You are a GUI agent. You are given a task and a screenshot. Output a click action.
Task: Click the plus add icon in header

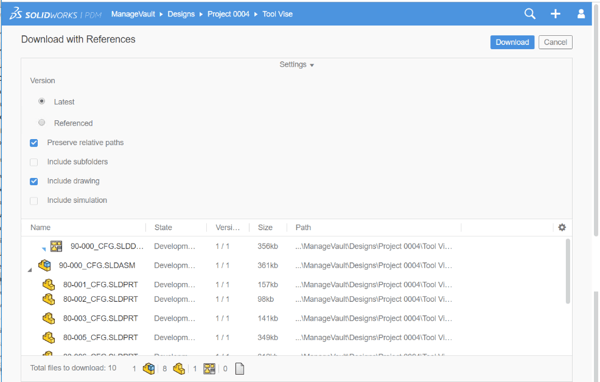point(555,14)
